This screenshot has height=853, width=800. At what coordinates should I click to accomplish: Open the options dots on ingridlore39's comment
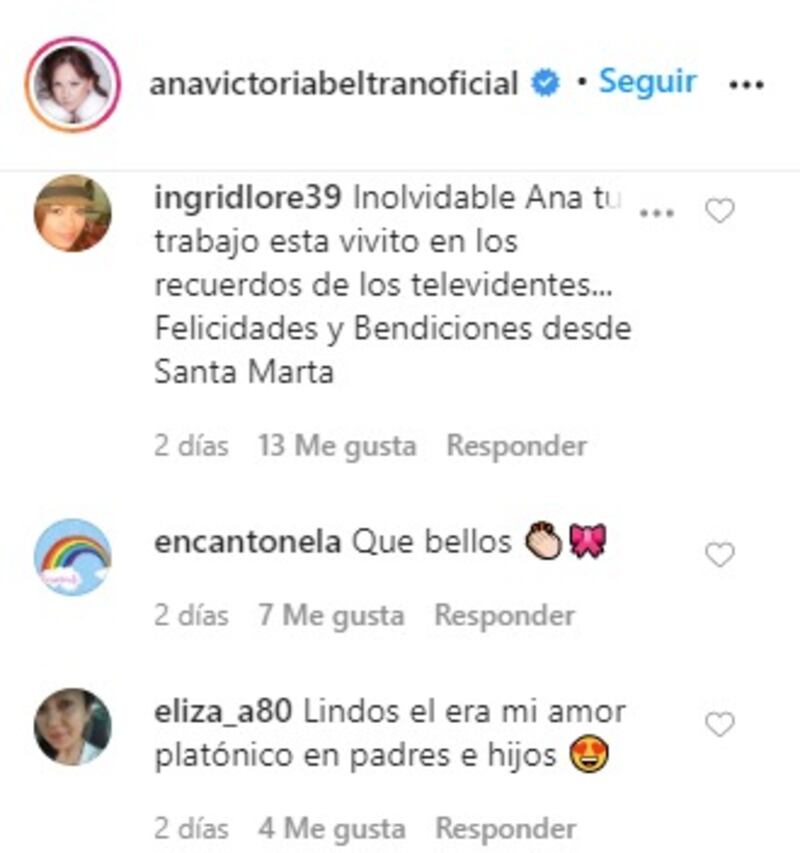coord(657,213)
